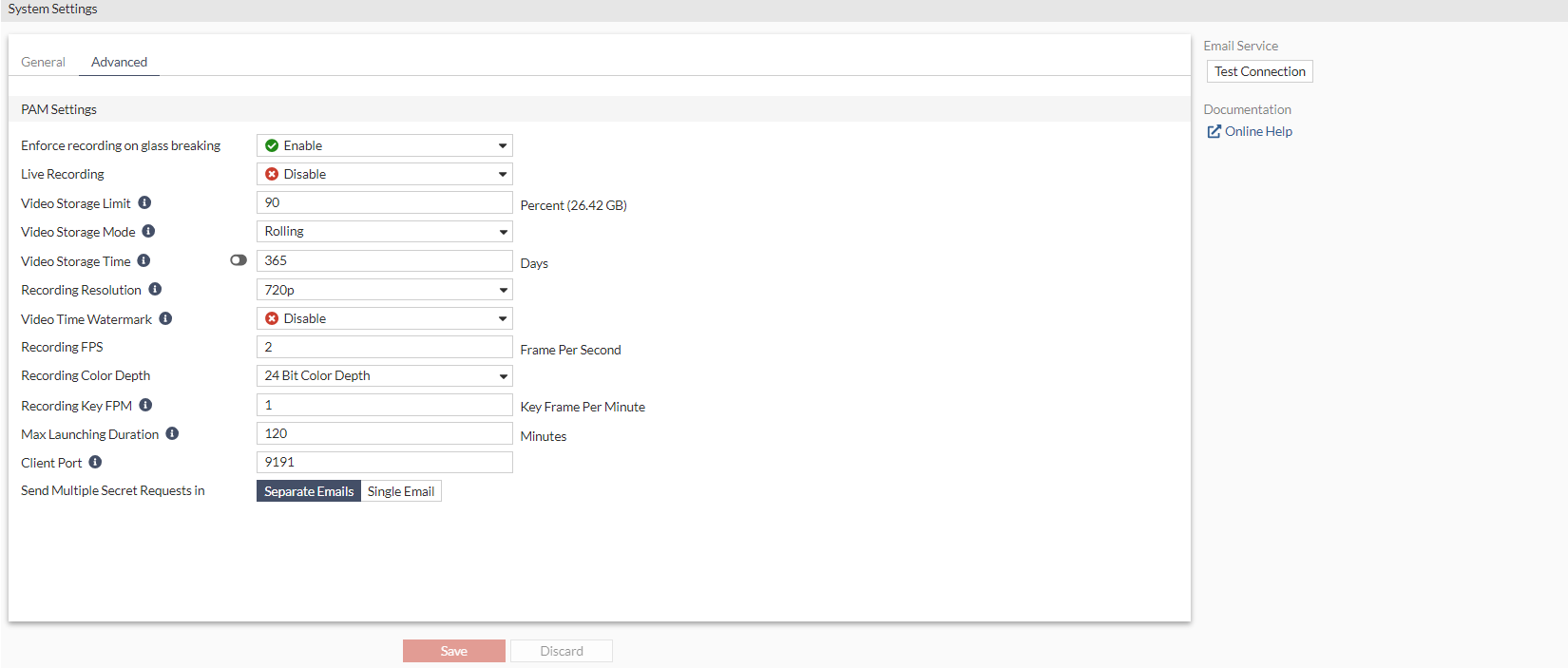Click the external link icon for Online Help

(x=1214, y=131)
